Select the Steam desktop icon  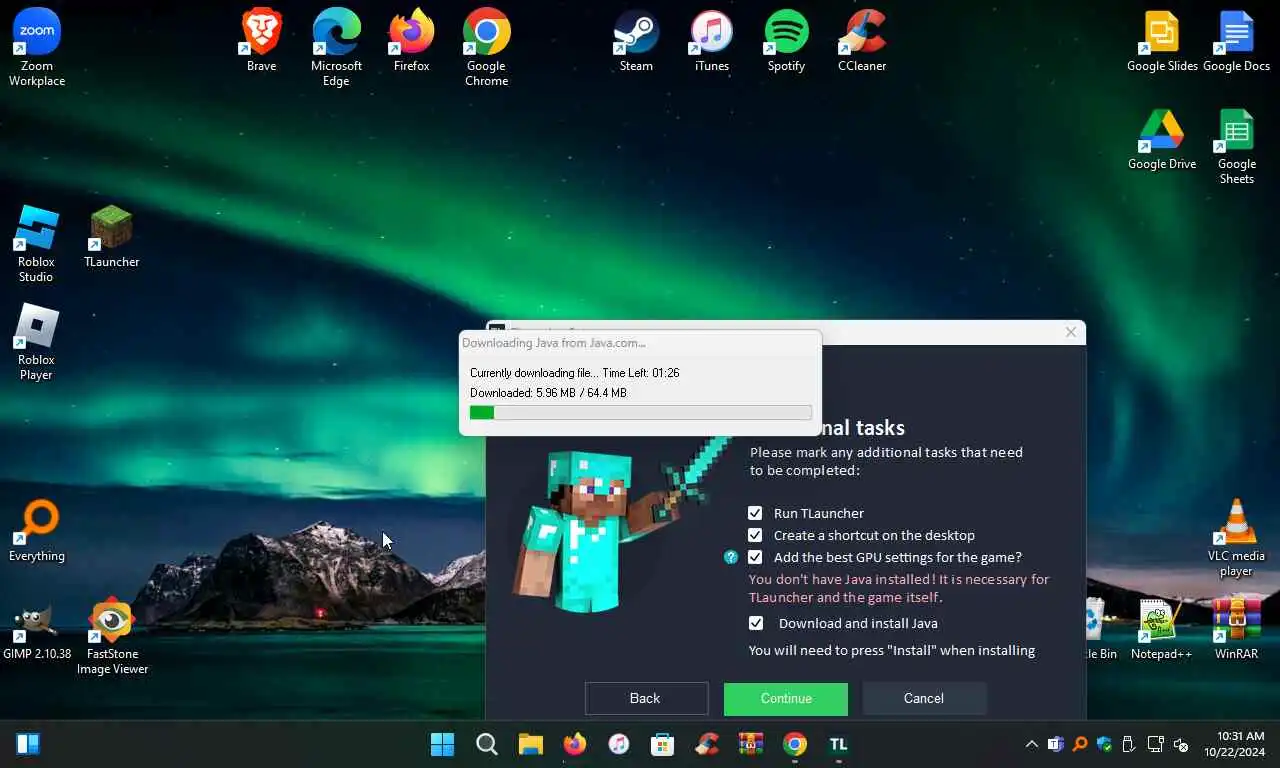coord(636,40)
